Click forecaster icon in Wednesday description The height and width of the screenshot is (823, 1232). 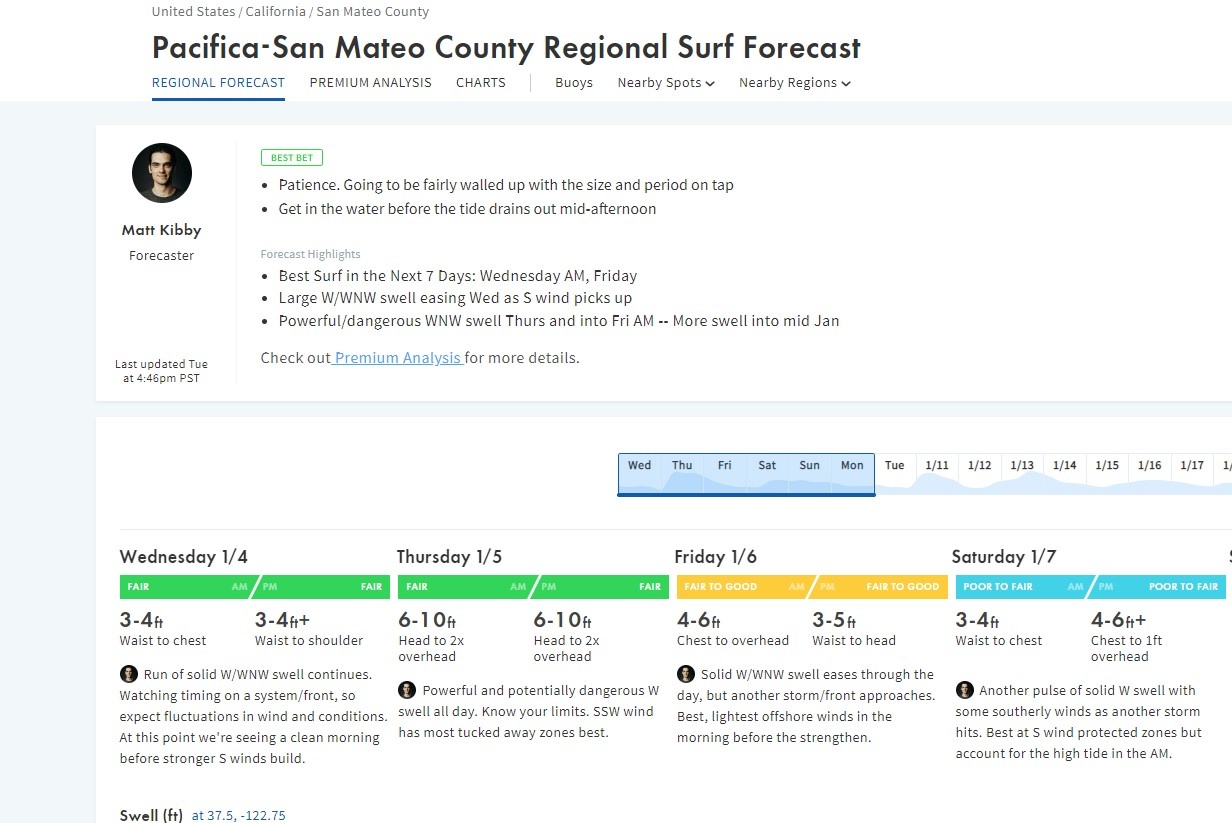coord(128,674)
